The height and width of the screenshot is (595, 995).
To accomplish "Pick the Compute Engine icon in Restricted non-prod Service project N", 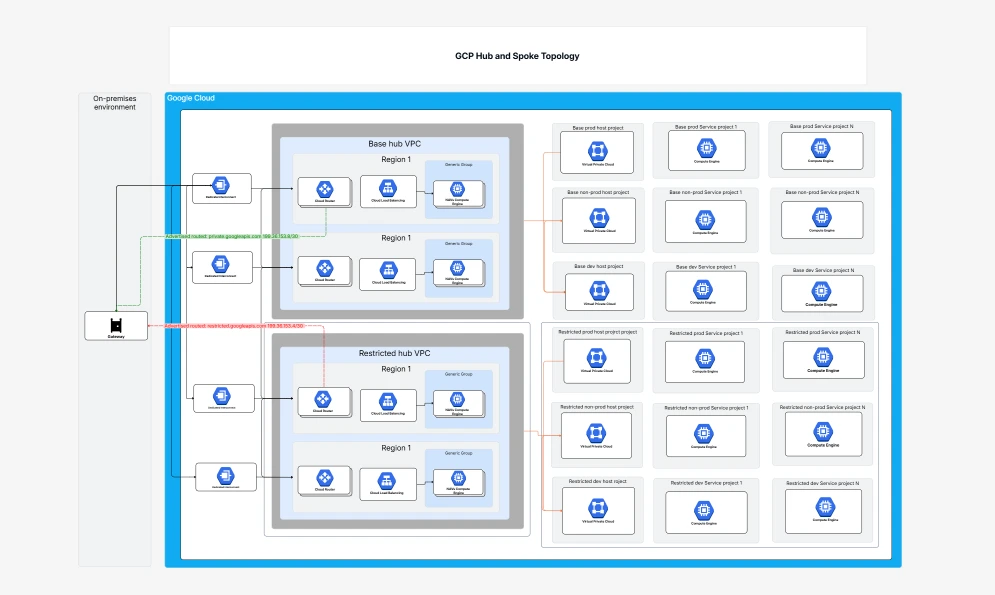I will 823,432.
